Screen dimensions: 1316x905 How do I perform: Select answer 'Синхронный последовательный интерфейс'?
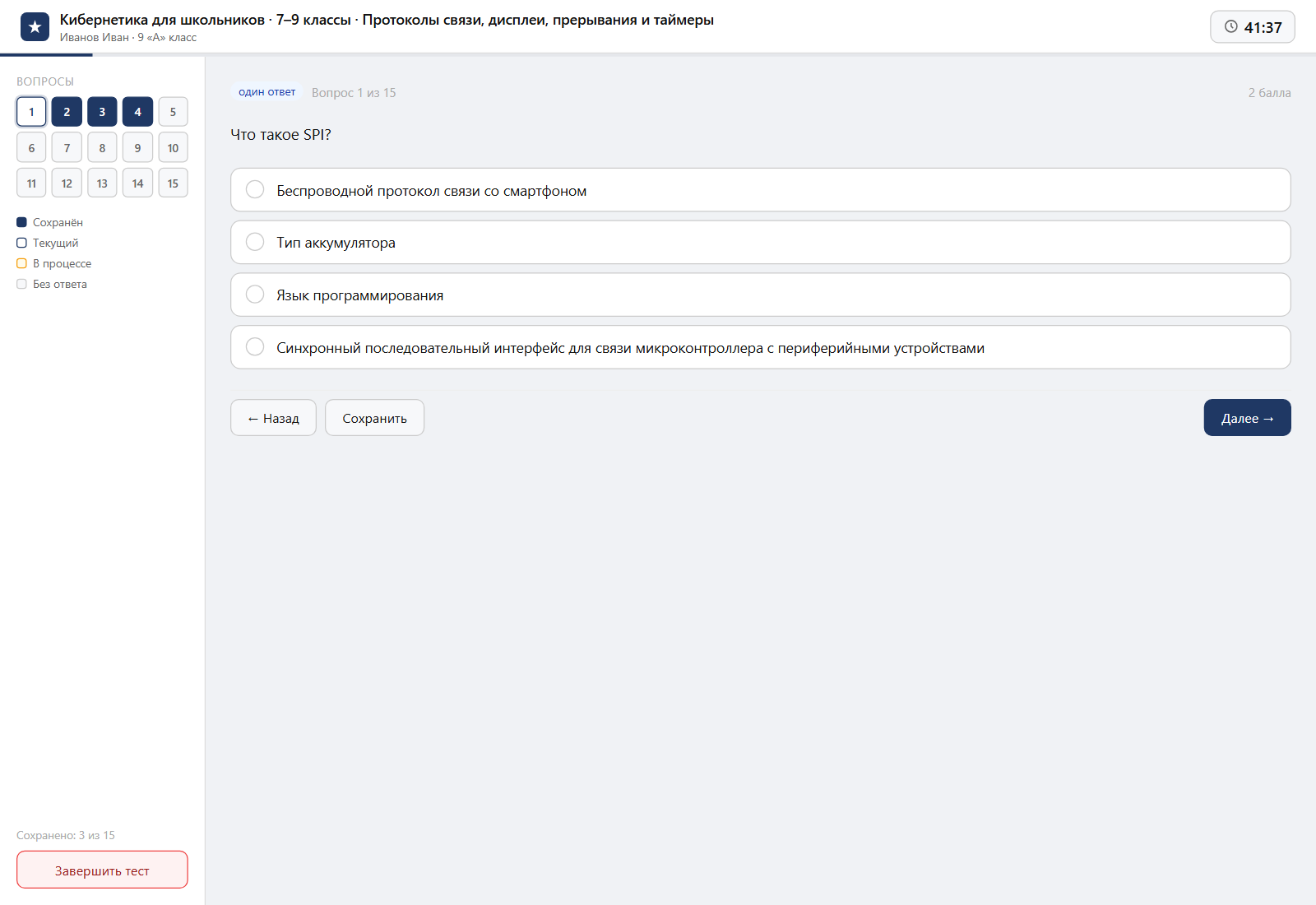760,347
